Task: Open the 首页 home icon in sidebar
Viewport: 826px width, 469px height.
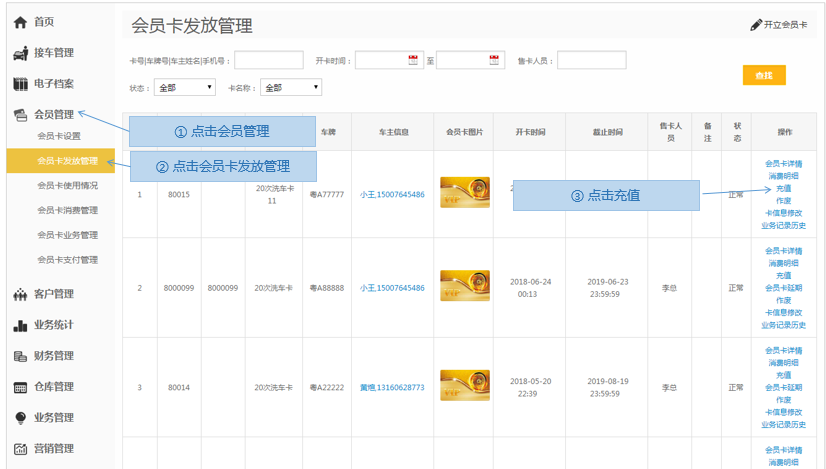Action: 20,22
